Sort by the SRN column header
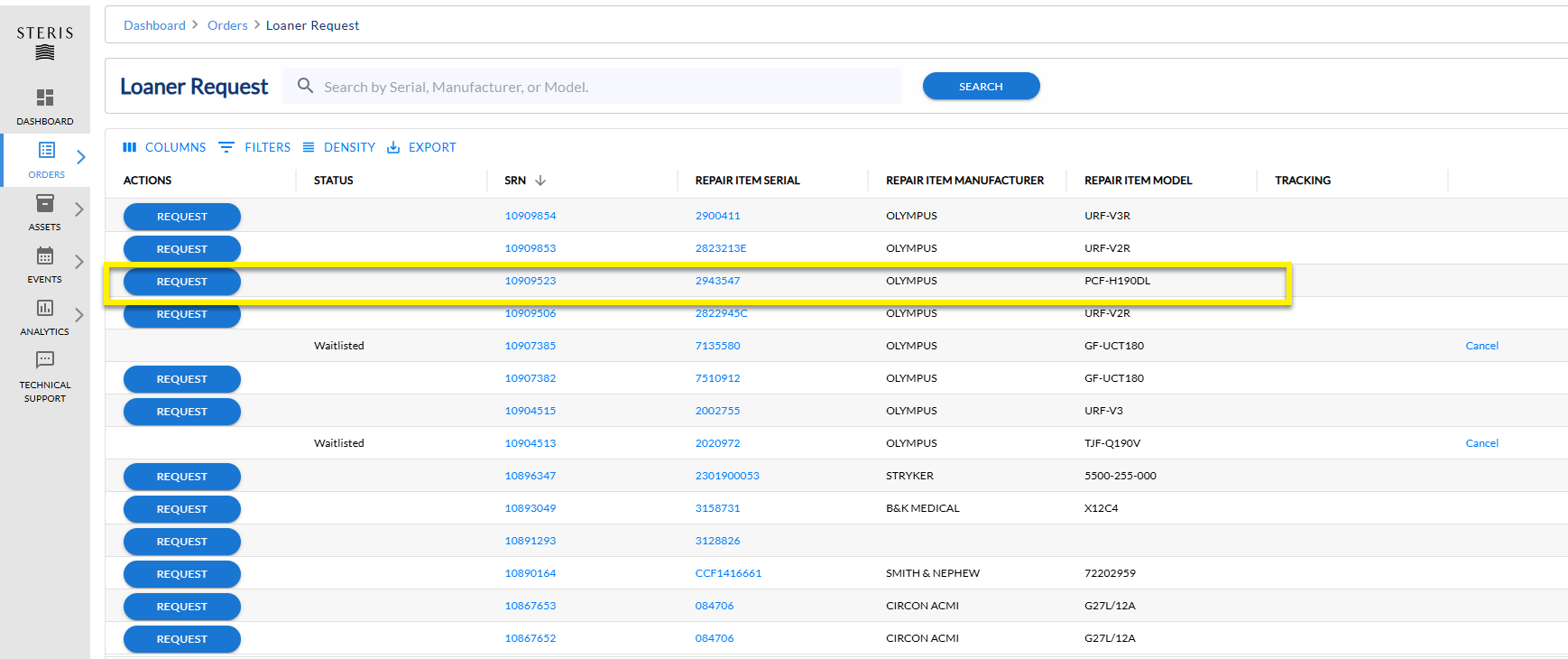The width and height of the screenshot is (1568, 659). [x=515, y=181]
